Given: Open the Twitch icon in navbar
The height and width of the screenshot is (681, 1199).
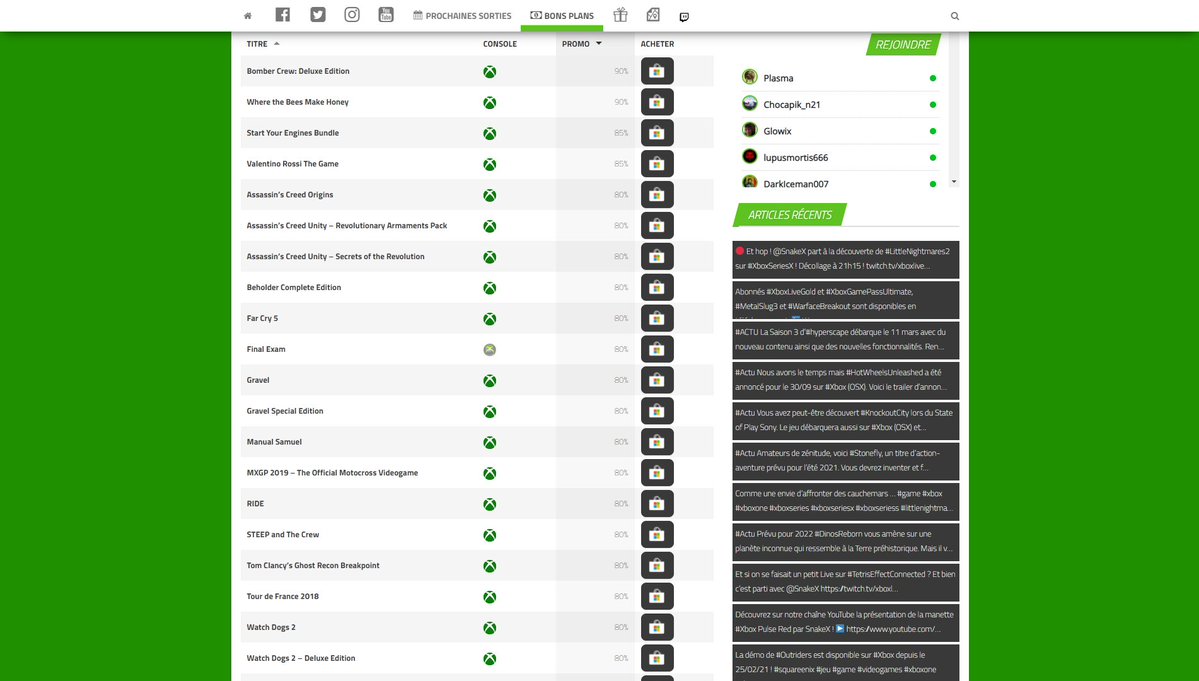Looking at the screenshot, I should click(684, 16).
